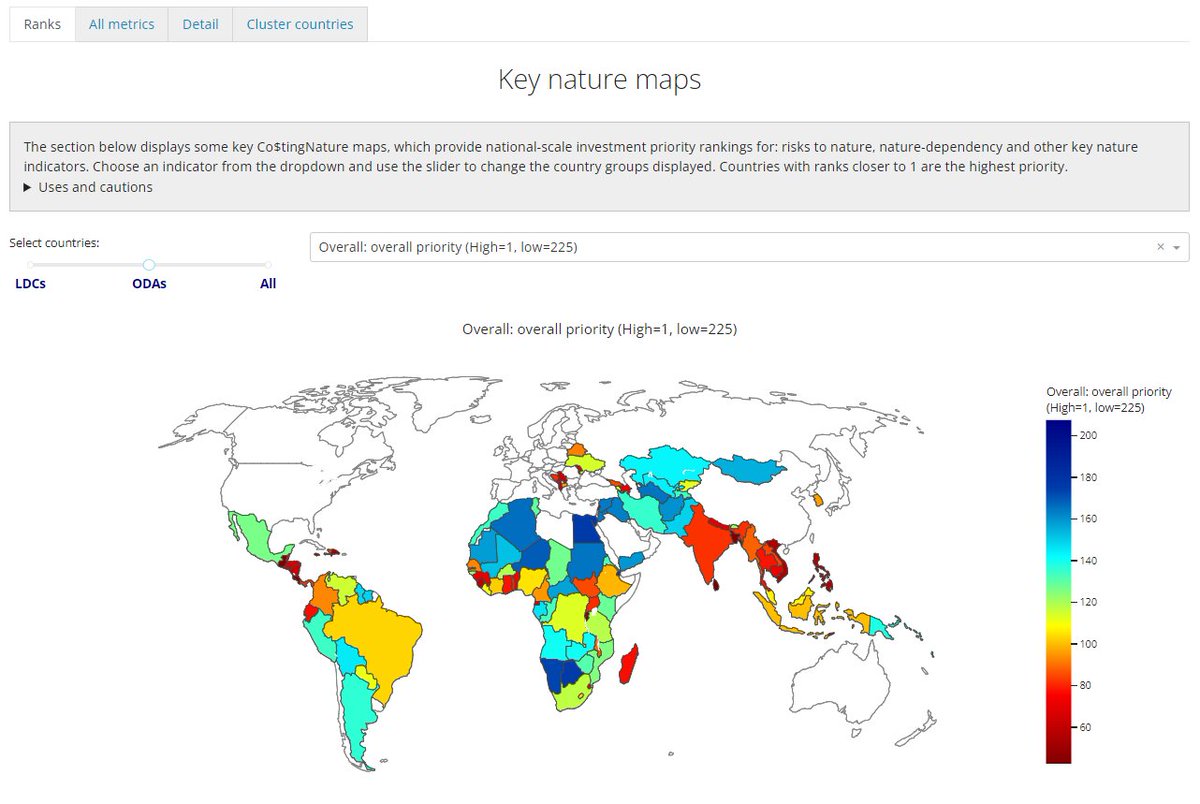Screen dimensions: 1200x804
Task: Open the "Overall: overall priority" combo box
Action: click(700, 246)
